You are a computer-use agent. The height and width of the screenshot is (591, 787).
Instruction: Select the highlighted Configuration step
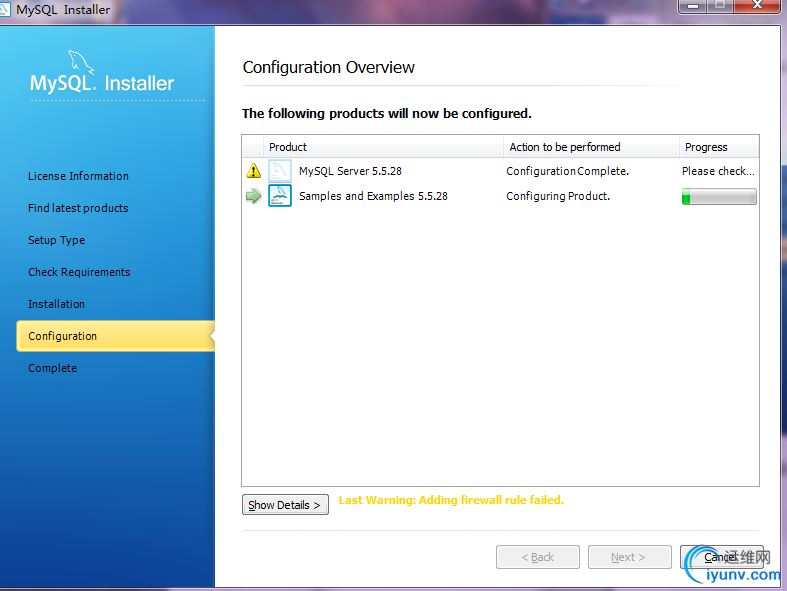pyautogui.click(x=115, y=336)
